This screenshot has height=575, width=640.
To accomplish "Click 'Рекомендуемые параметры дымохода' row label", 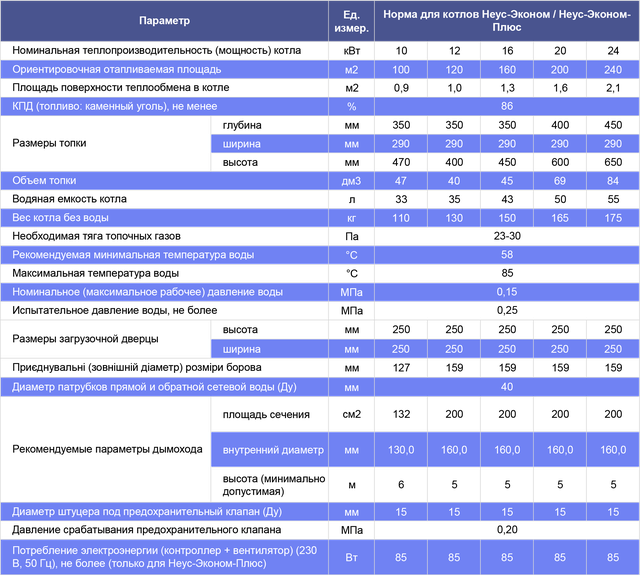I will pos(107,449).
